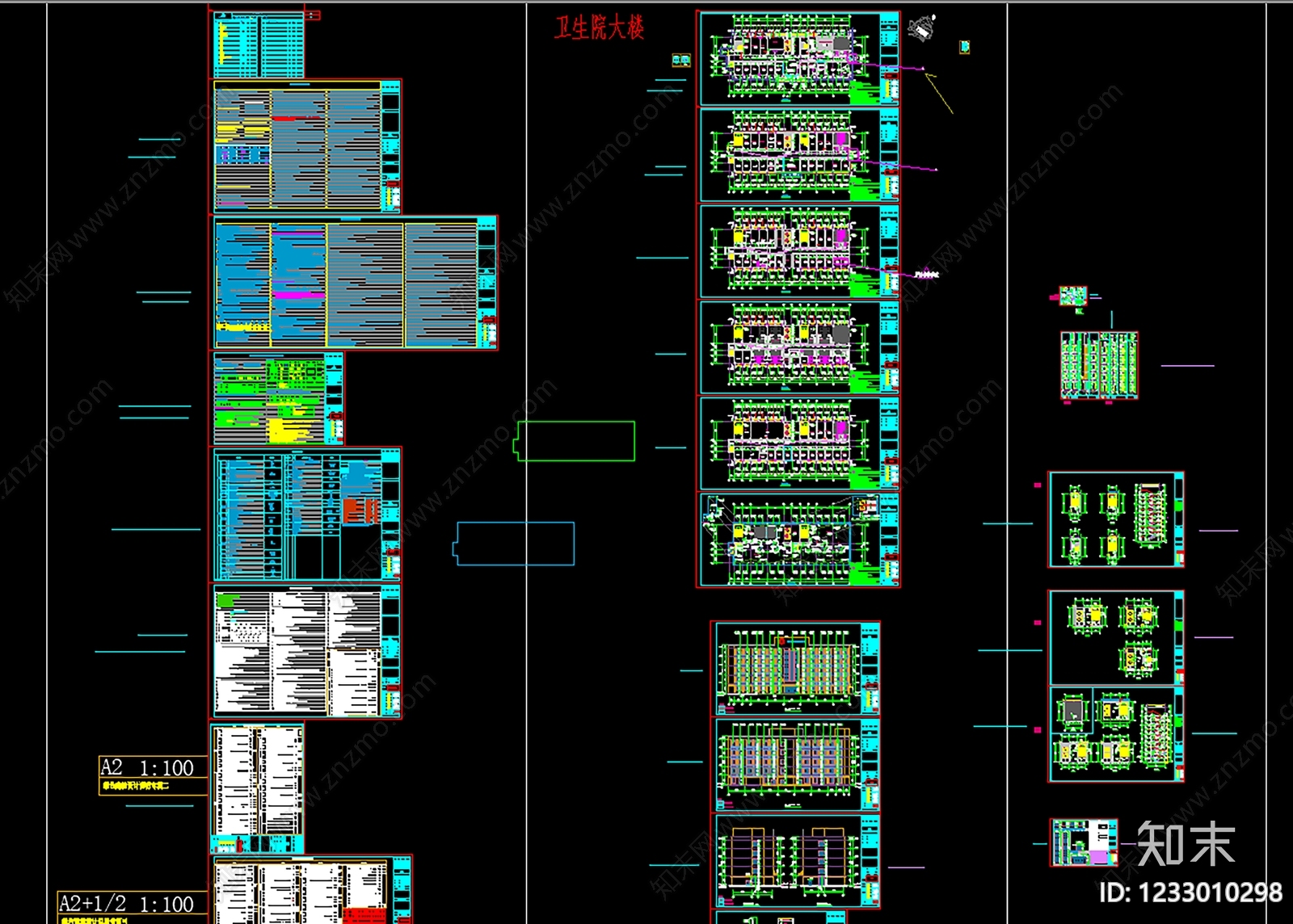Pick the green outlined rectangle frame
Screen dimensions: 1293x924
575,441
